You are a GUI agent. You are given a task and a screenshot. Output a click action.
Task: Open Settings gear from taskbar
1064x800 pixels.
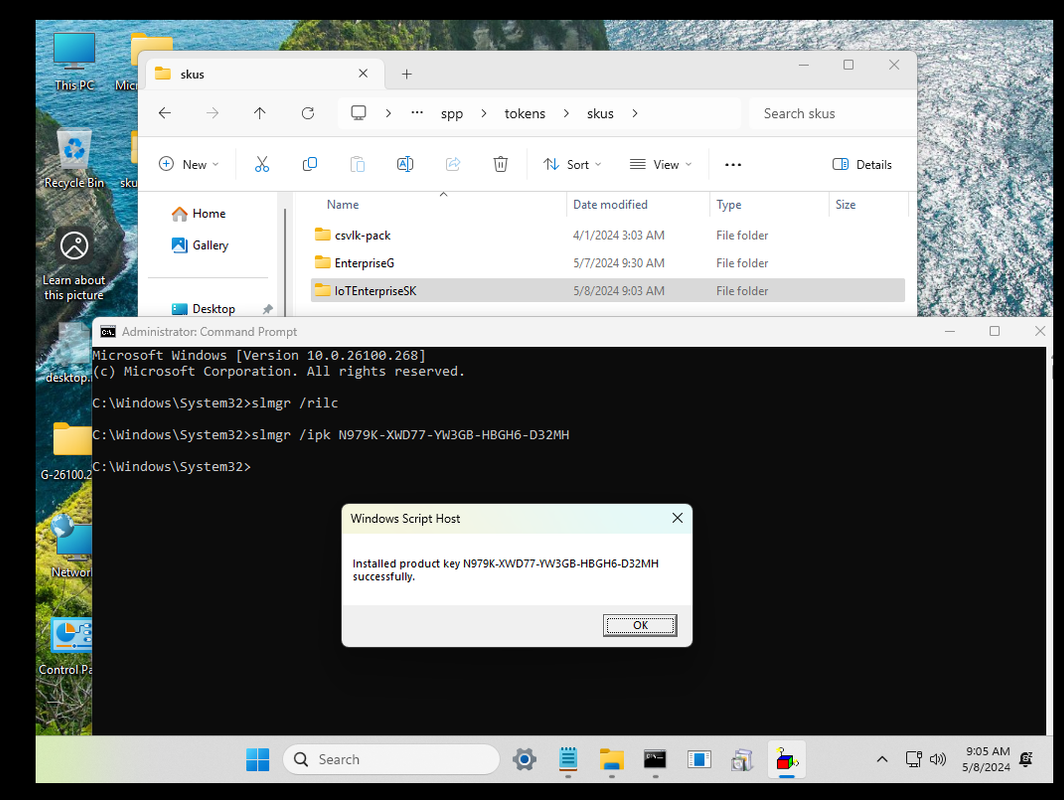pos(525,759)
